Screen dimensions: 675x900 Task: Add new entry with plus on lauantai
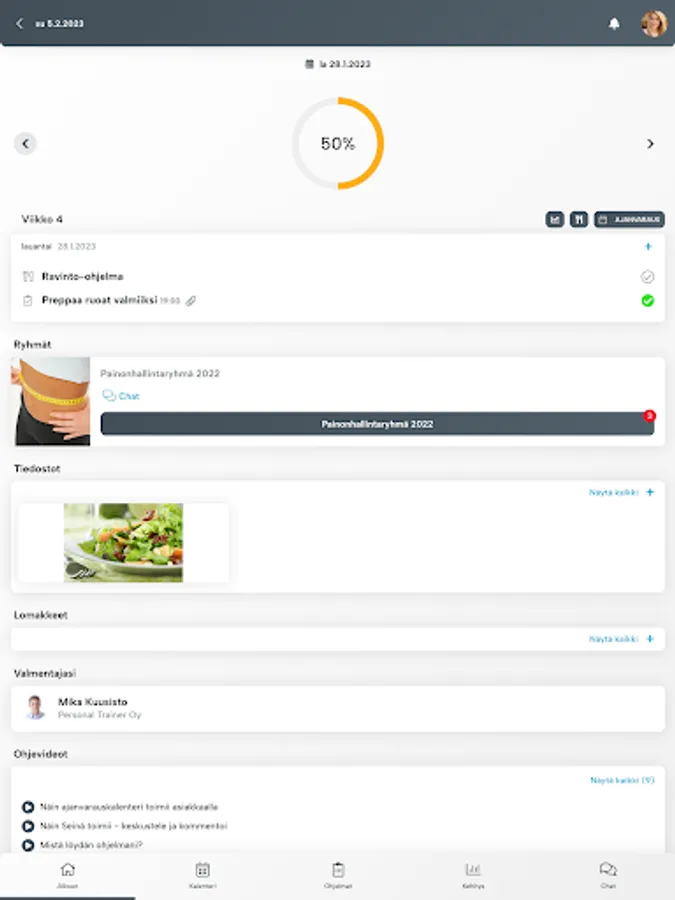(x=648, y=246)
